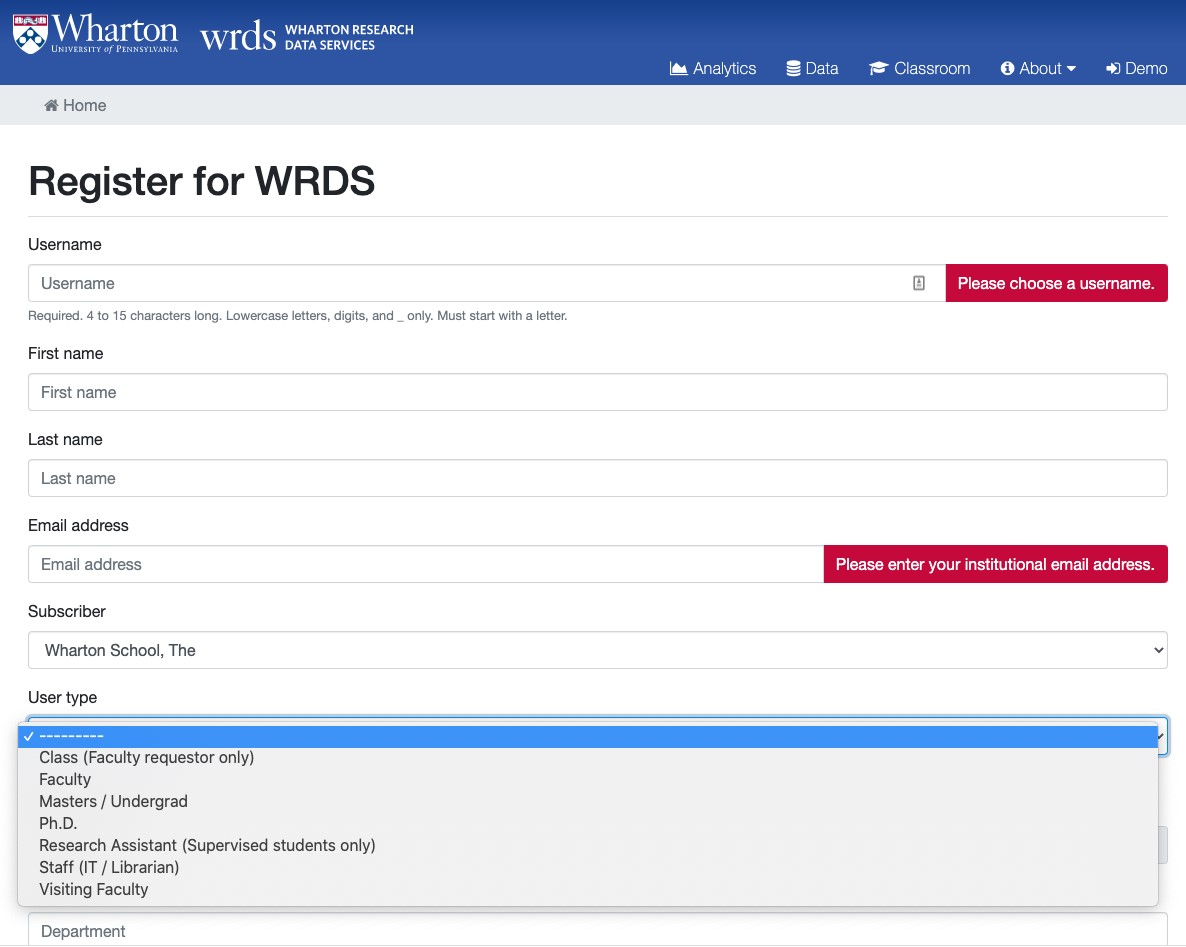Click the Home breadcrumb link
This screenshot has height=947, width=1186.
coord(75,105)
